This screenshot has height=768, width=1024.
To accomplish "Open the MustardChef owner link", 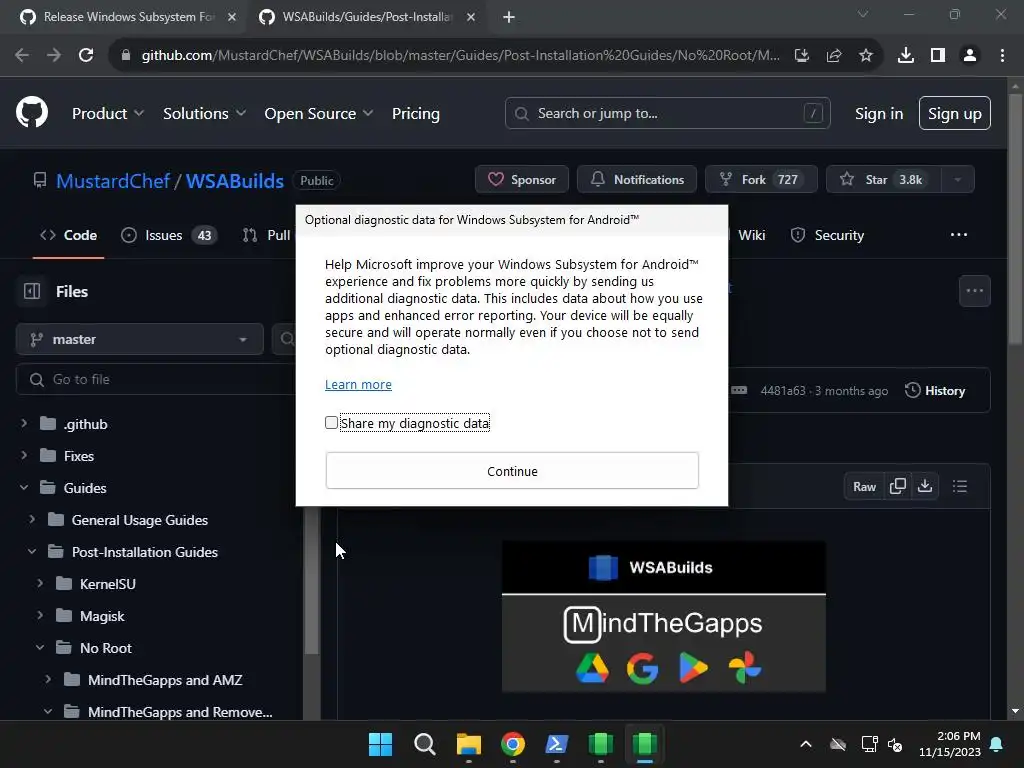I will (113, 181).
